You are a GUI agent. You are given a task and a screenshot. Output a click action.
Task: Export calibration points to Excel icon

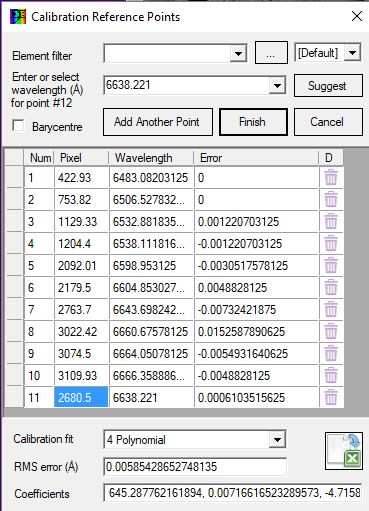point(344,451)
